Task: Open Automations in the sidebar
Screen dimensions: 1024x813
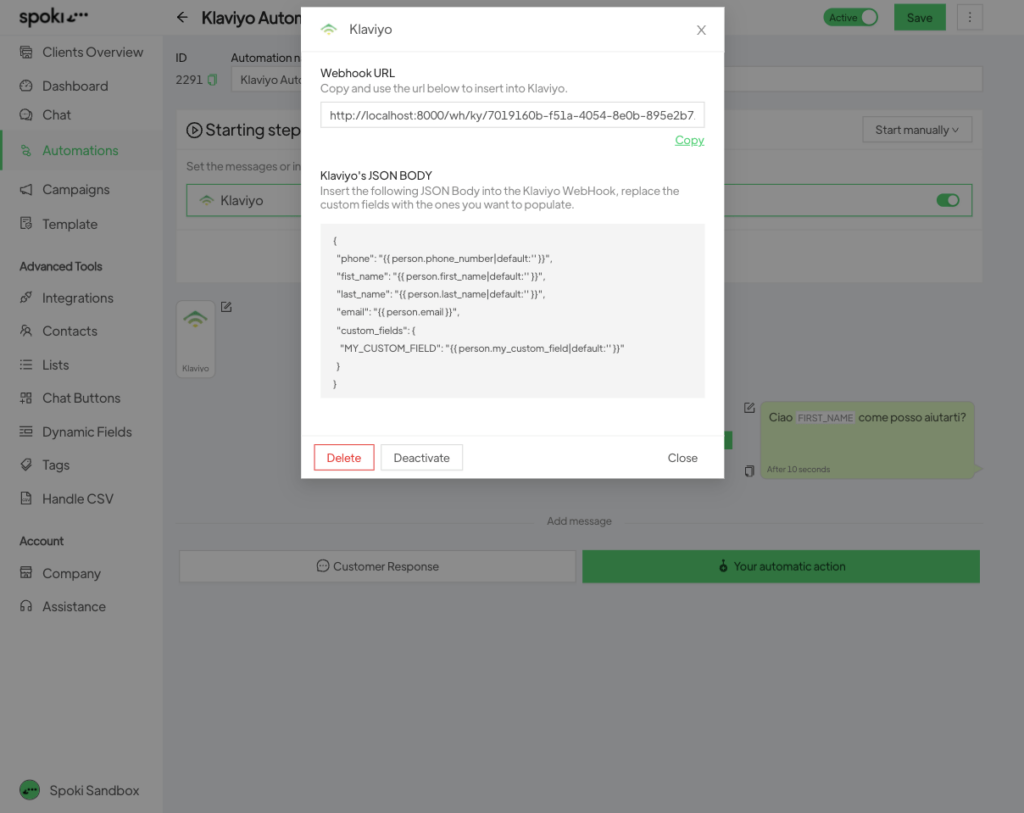Action: (80, 150)
